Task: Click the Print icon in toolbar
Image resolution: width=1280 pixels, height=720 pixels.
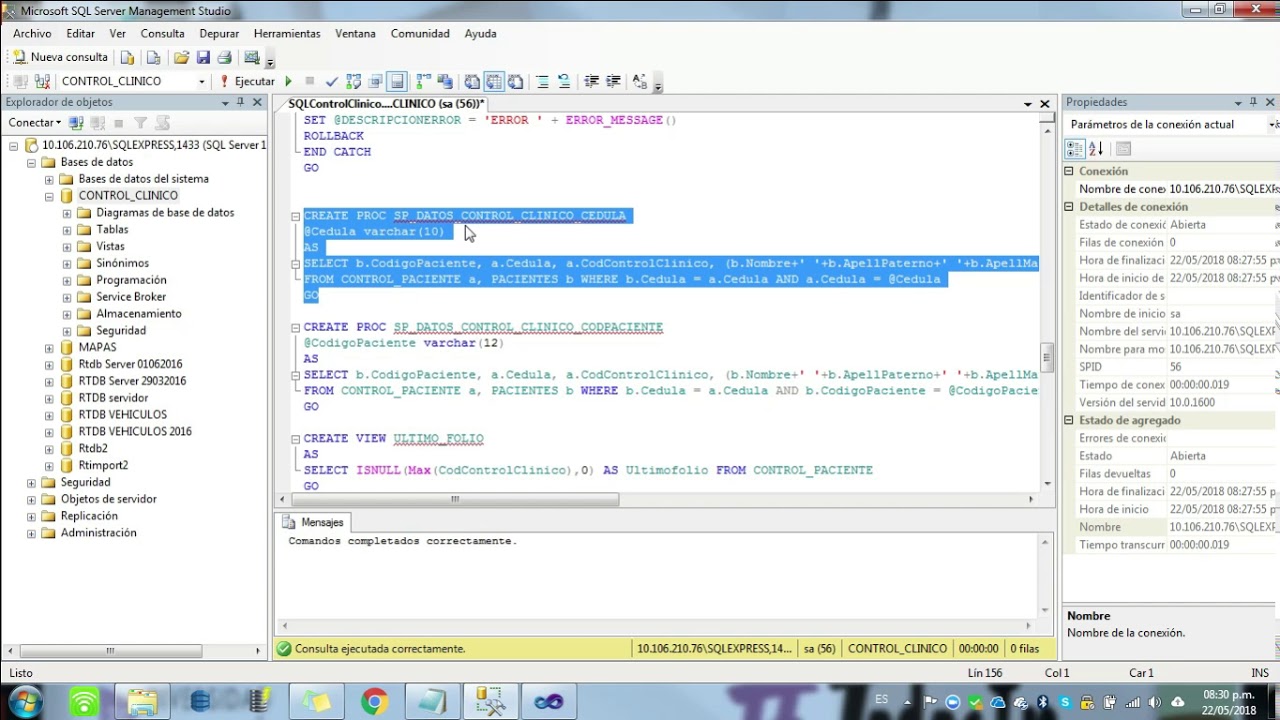Action: point(225,57)
